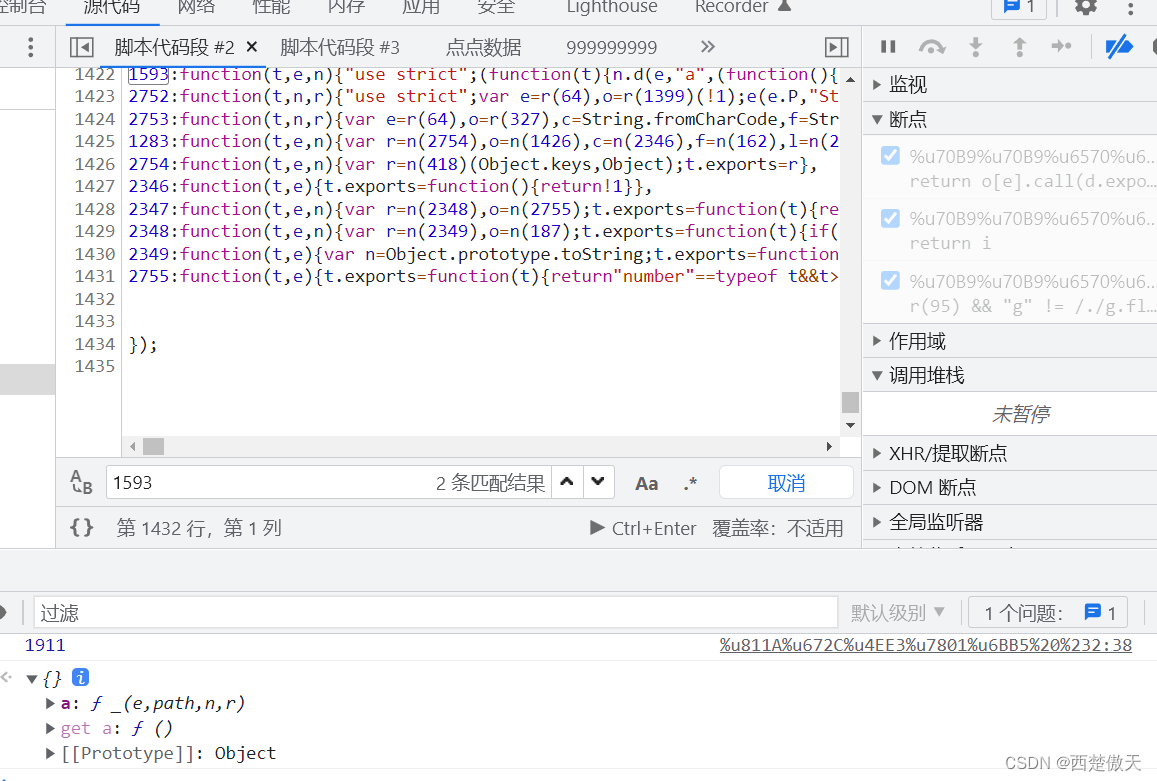Enable regex search with the .* icon
This screenshot has height=781, width=1157.
tap(690, 483)
